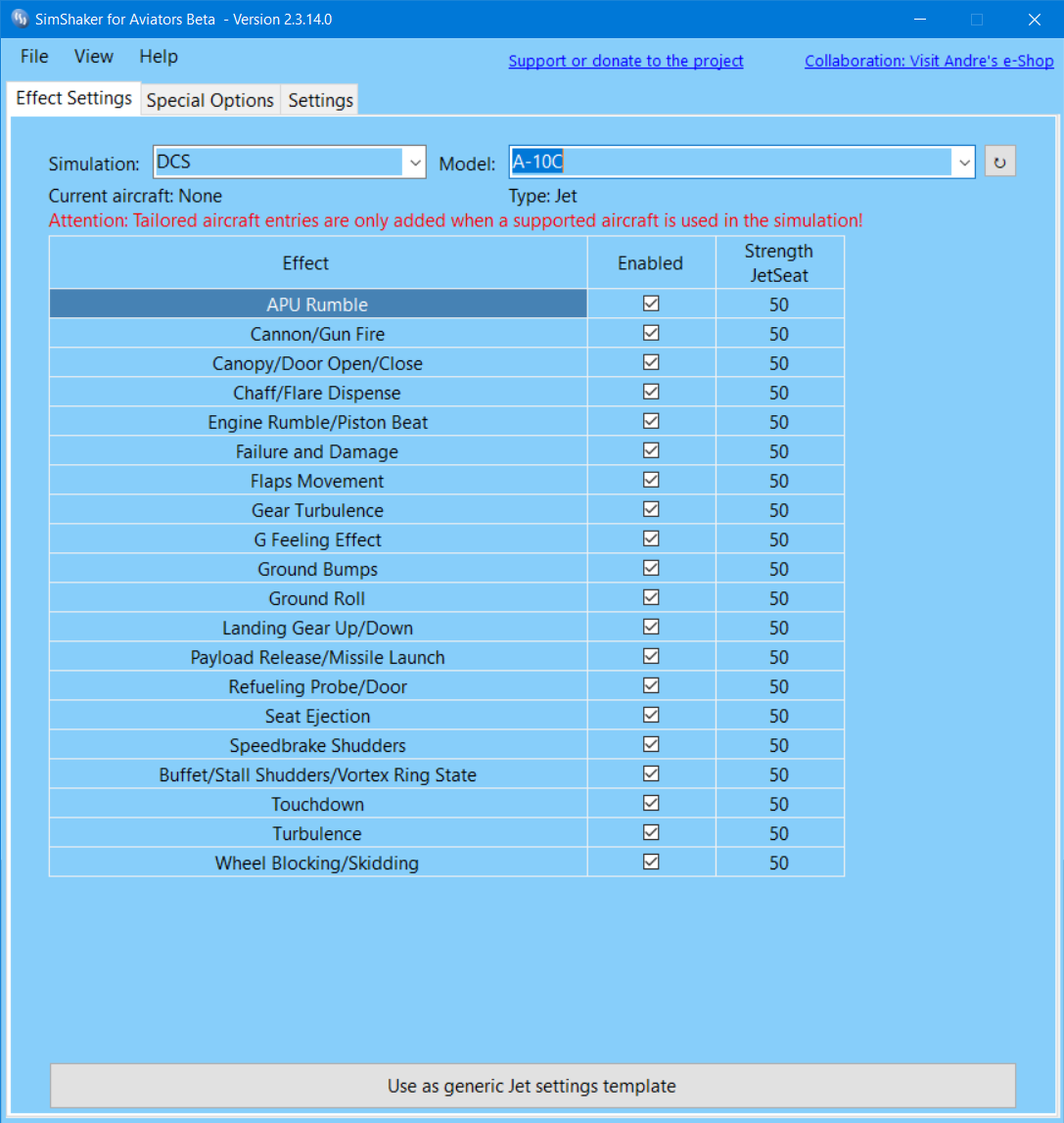This screenshot has height=1123, width=1064.
Task: Select Speedbrake Shudders effect name
Action: [x=318, y=745]
